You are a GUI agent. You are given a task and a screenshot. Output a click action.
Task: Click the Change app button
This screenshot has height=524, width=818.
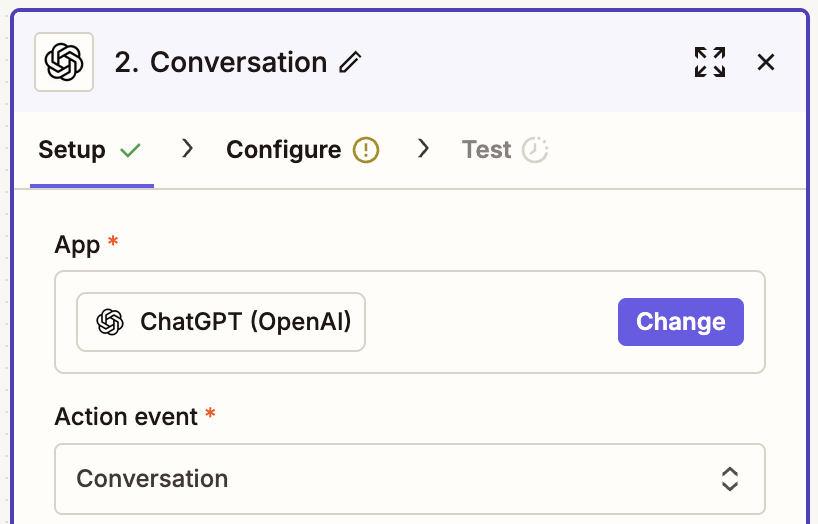[x=681, y=322]
